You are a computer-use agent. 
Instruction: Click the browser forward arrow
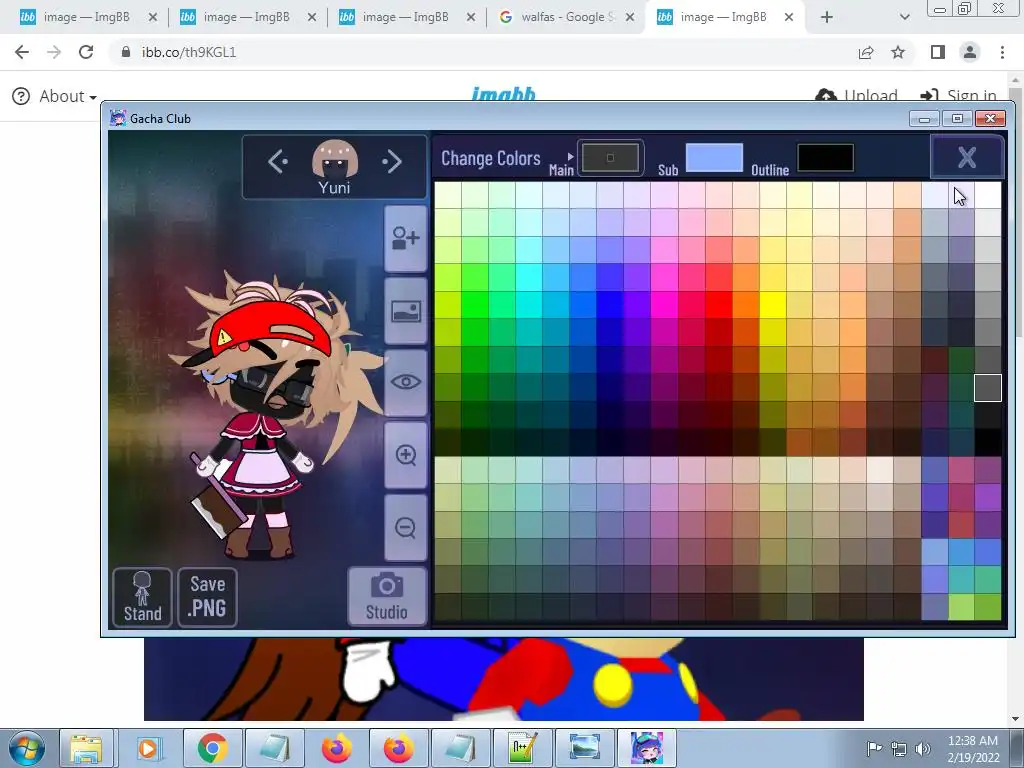point(54,52)
